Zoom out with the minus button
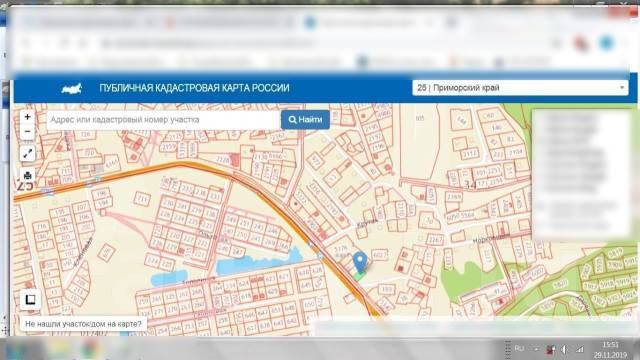The height and width of the screenshot is (360, 640). tap(27, 131)
